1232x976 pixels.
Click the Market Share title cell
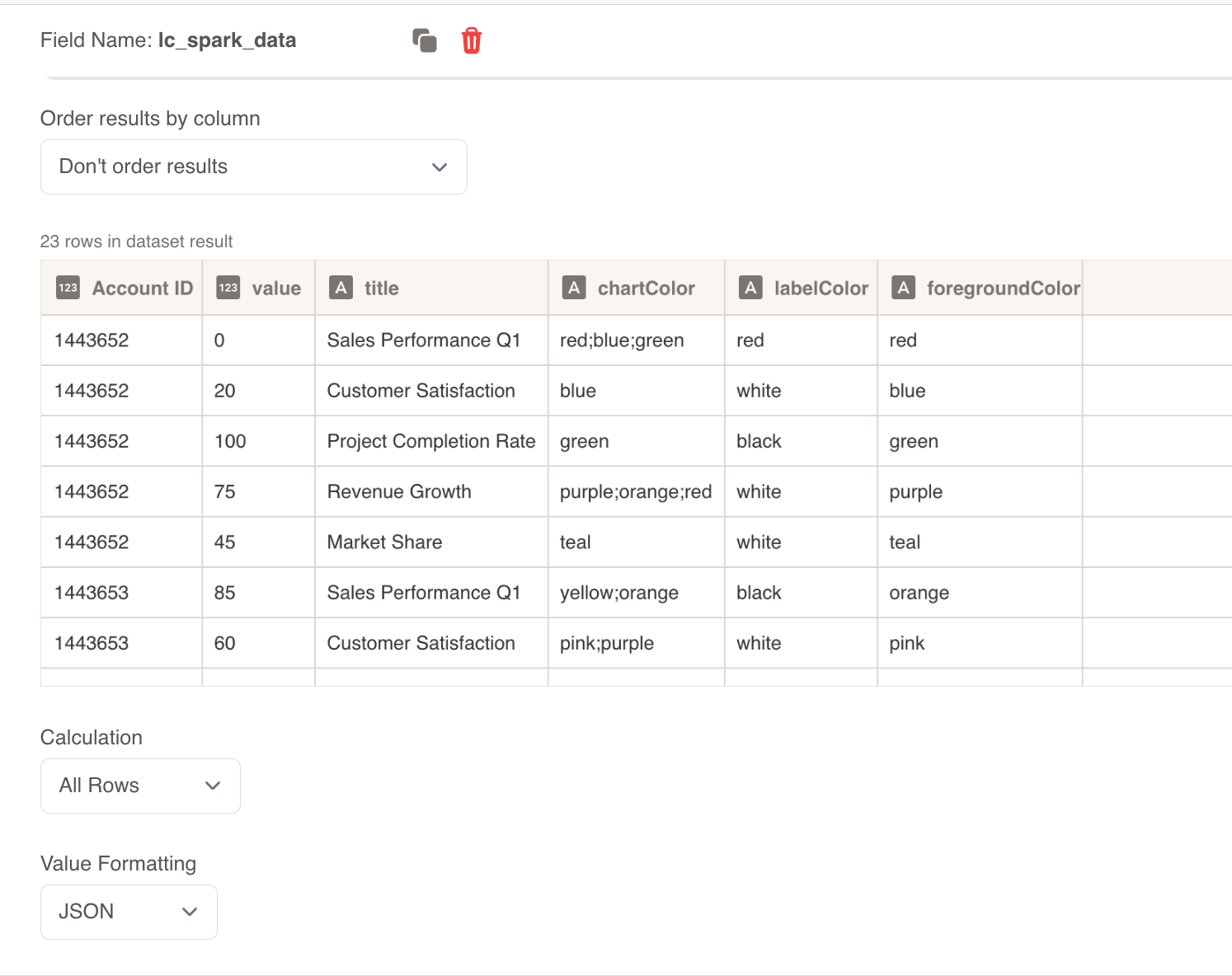[431, 542]
